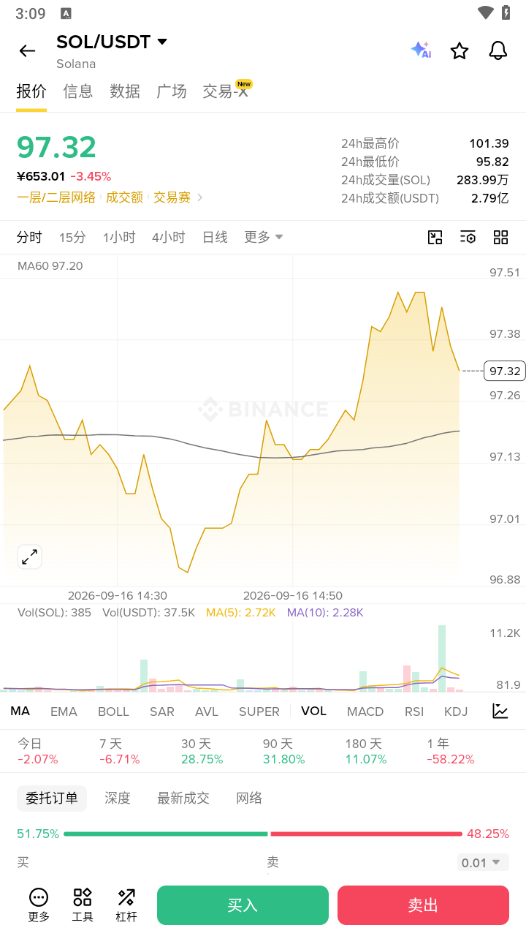
Task: Toggle the MACD sub-indicator
Action: pos(365,711)
